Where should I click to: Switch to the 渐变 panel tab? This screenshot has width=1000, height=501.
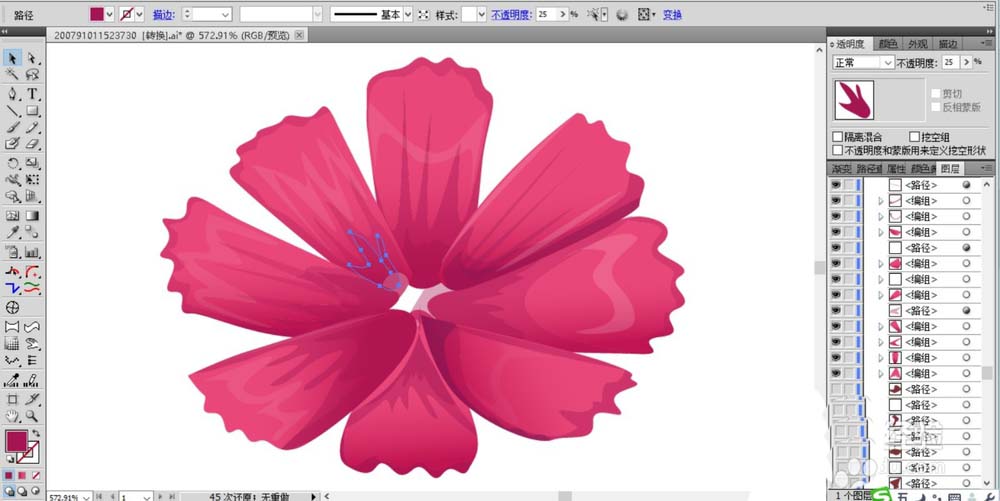pyautogui.click(x=841, y=169)
